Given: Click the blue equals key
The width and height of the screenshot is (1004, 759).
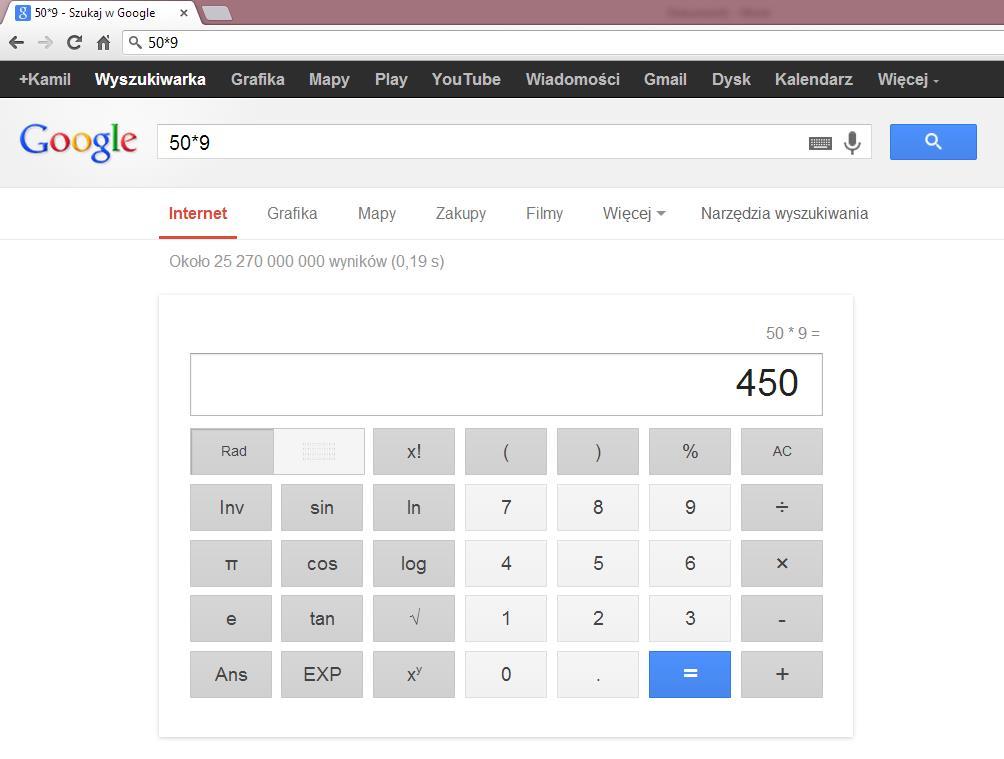Looking at the screenshot, I should [690, 674].
